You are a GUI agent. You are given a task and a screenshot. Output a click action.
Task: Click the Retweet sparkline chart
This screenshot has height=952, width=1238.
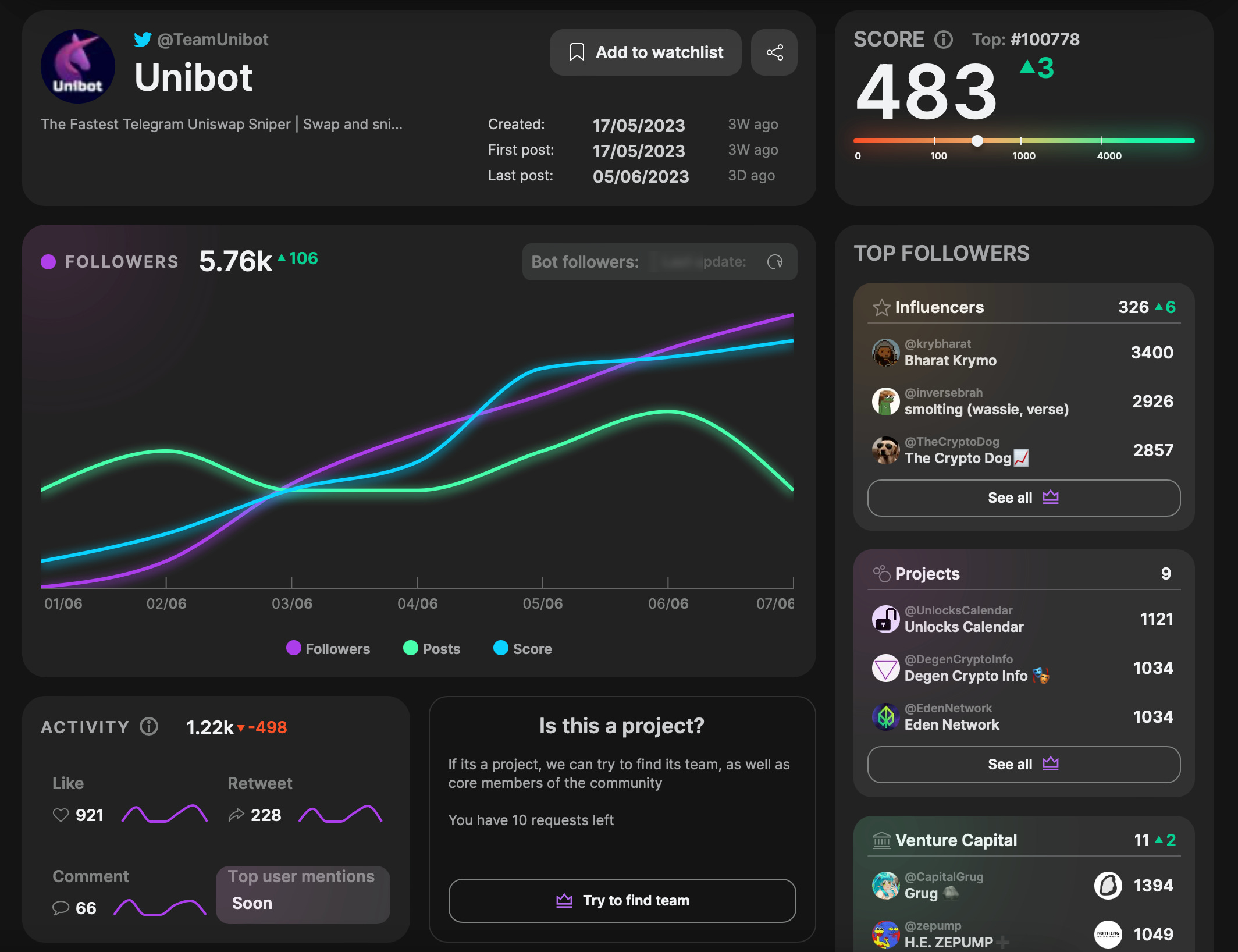tap(340, 814)
